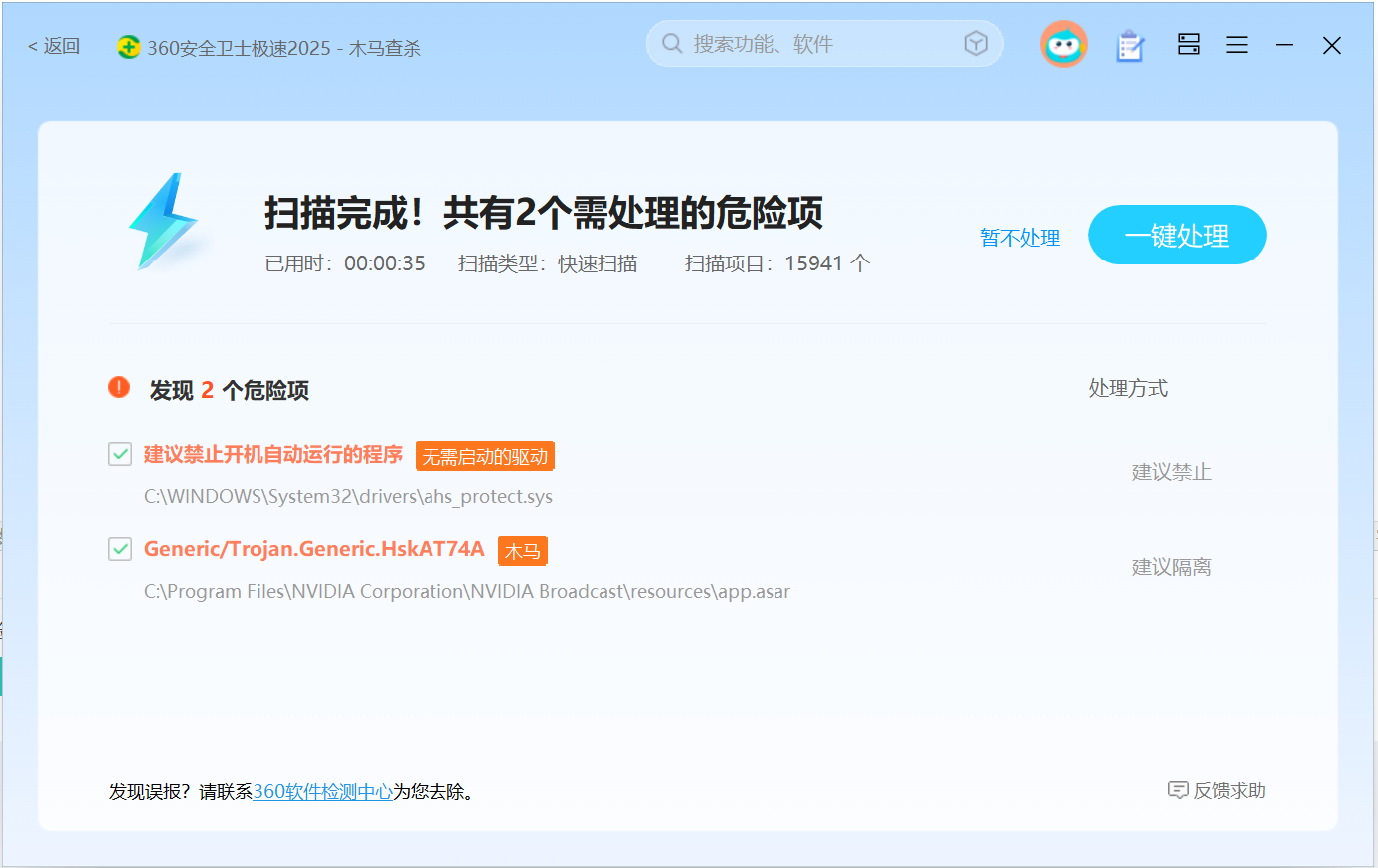This screenshot has height=868, width=1378.
Task: Click the ahs_protect.sys file path
Action: tap(348, 497)
